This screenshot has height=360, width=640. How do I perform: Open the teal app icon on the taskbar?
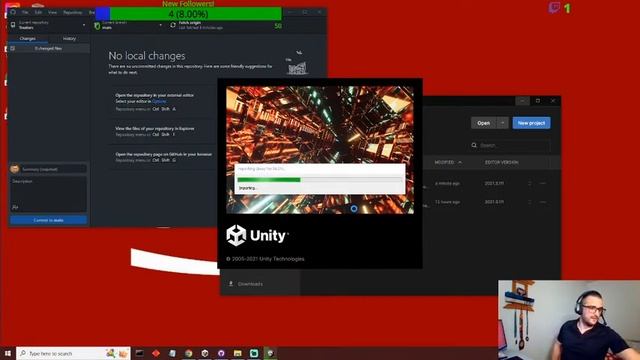[254, 353]
